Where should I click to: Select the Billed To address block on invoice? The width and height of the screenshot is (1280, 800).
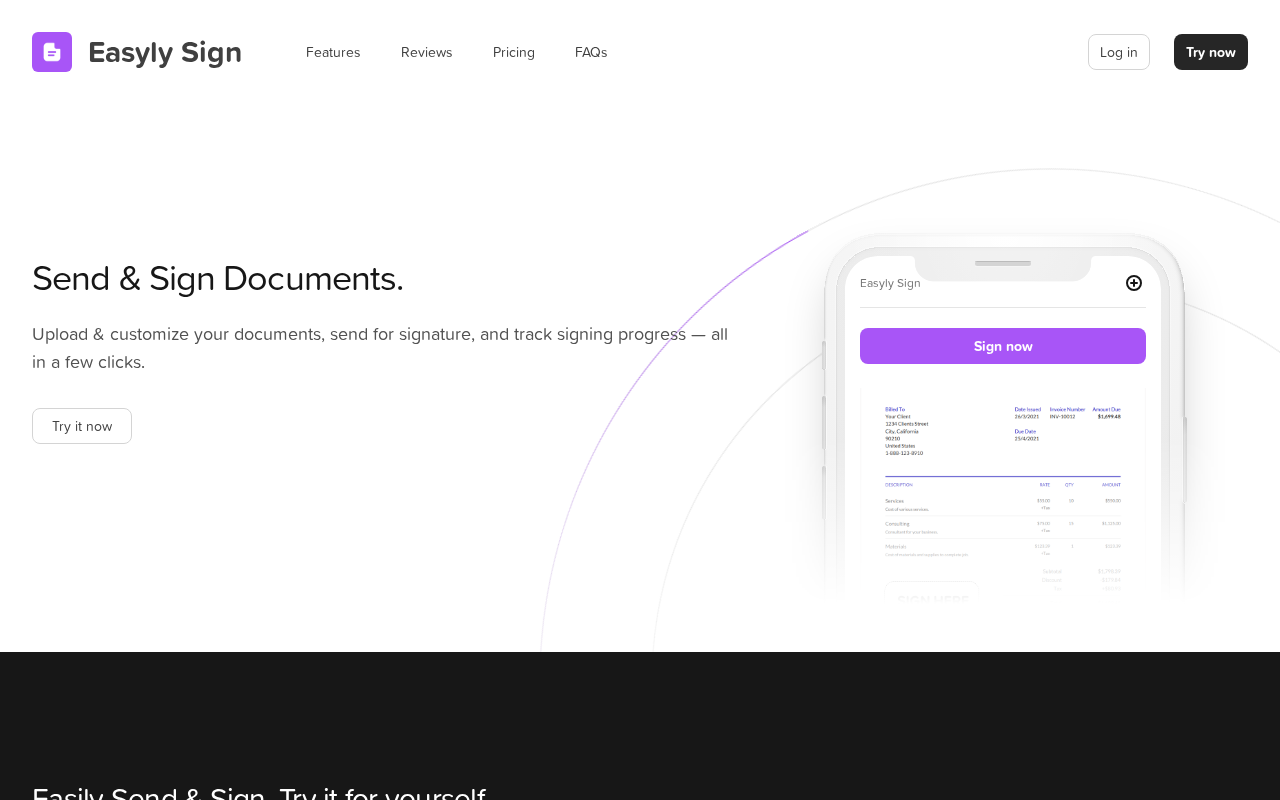pyautogui.click(x=907, y=431)
